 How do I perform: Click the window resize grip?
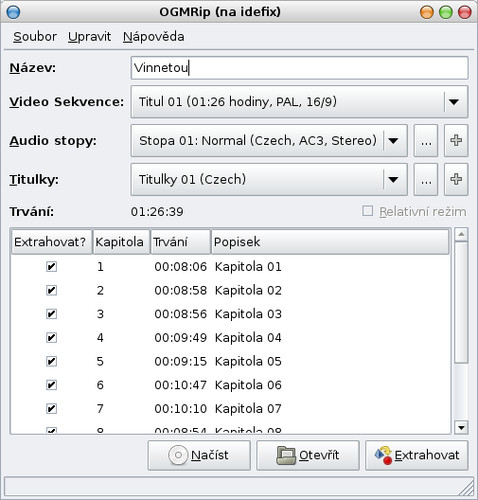(x=467, y=488)
